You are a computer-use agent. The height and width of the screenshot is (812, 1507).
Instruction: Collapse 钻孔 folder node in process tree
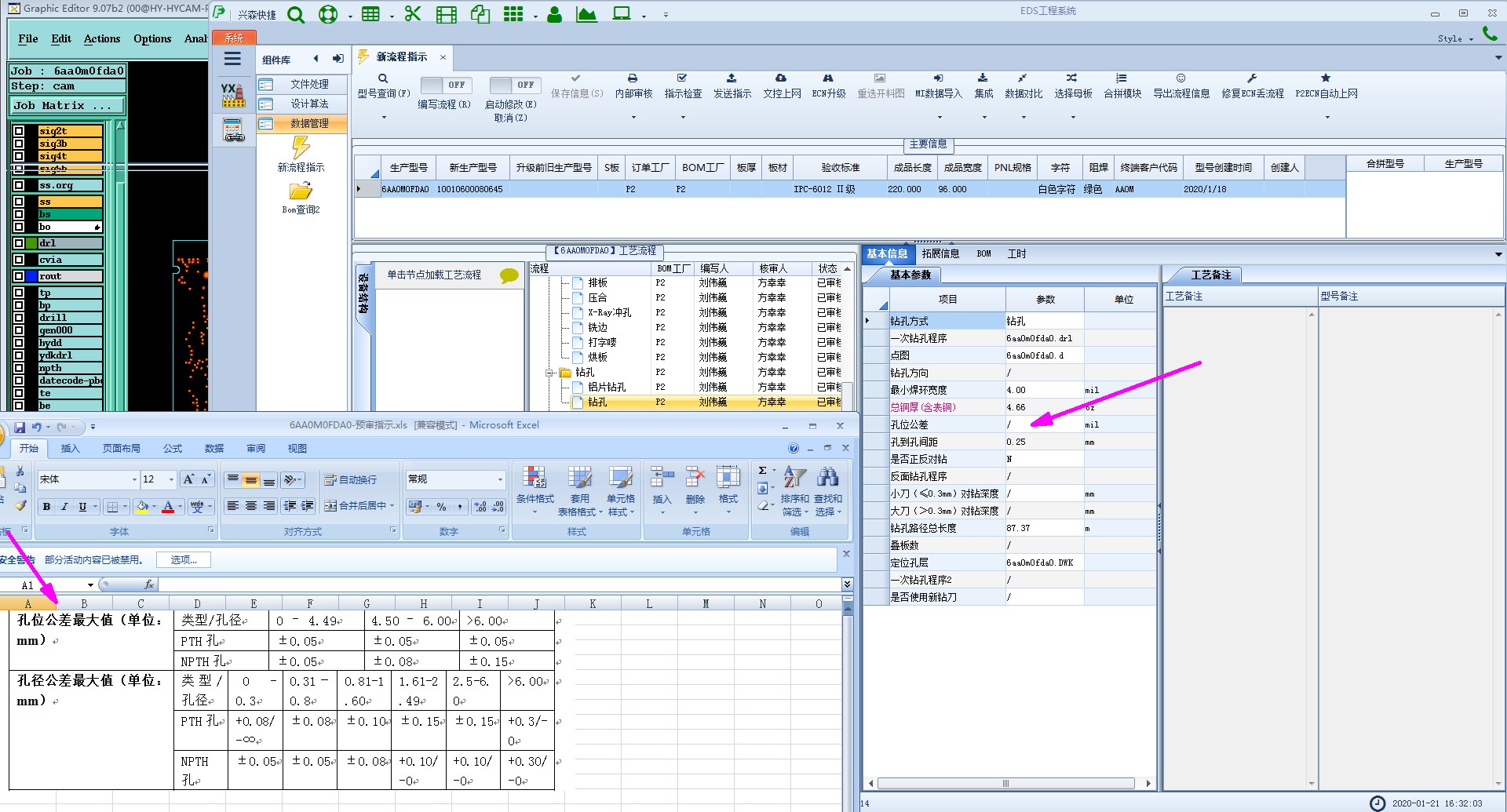549,373
